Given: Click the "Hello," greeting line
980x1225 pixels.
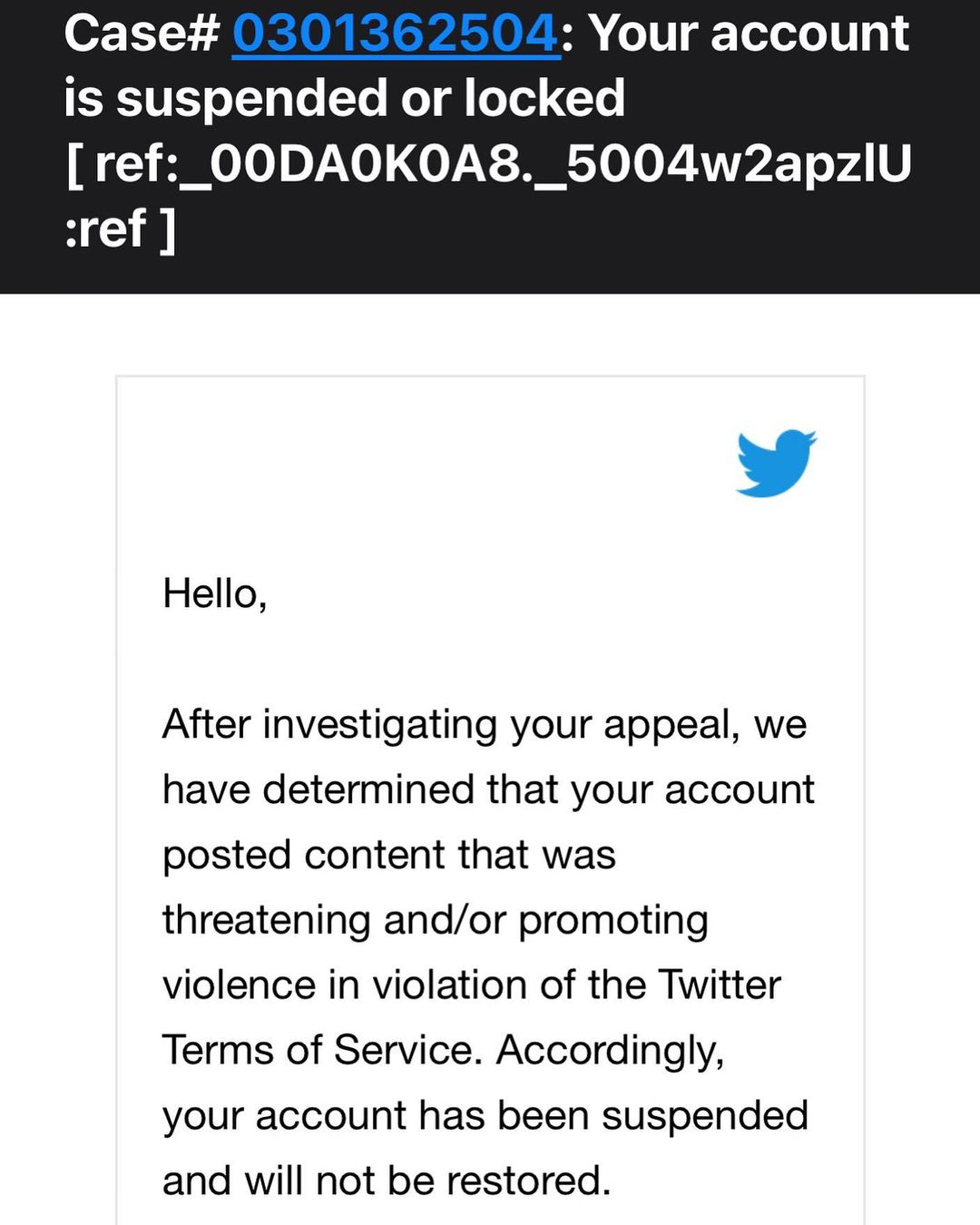Looking at the screenshot, I should 214,594.
